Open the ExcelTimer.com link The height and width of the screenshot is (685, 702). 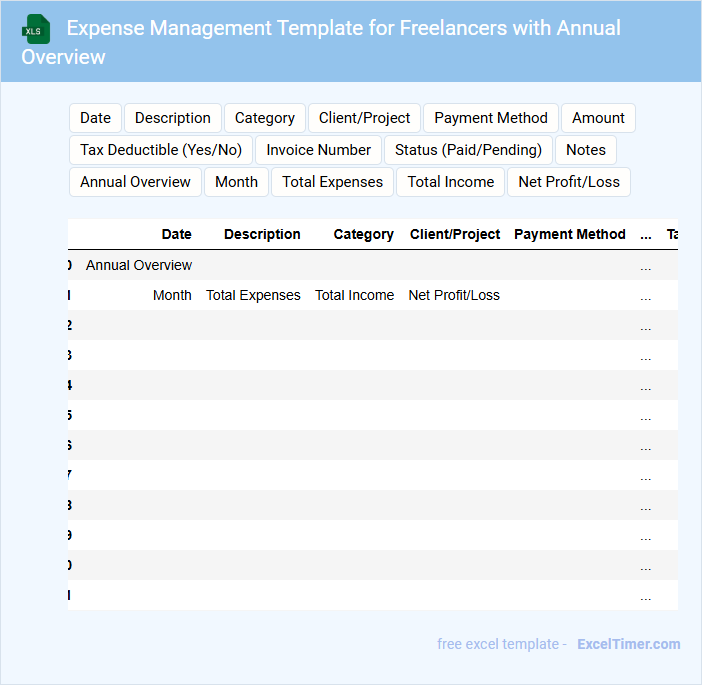click(x=628, y=644)
